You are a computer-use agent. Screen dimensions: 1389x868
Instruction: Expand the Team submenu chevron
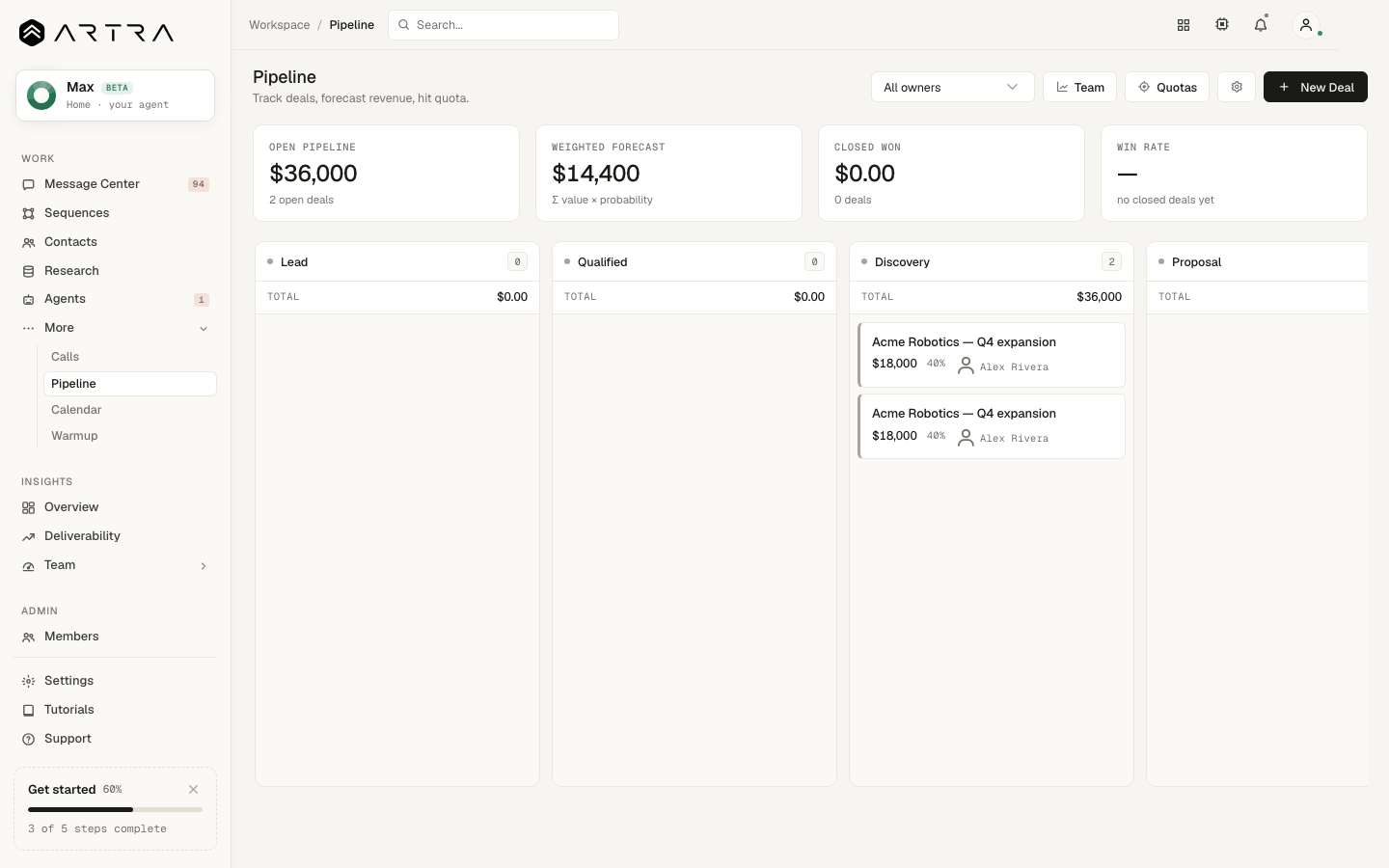coord(204,566)
